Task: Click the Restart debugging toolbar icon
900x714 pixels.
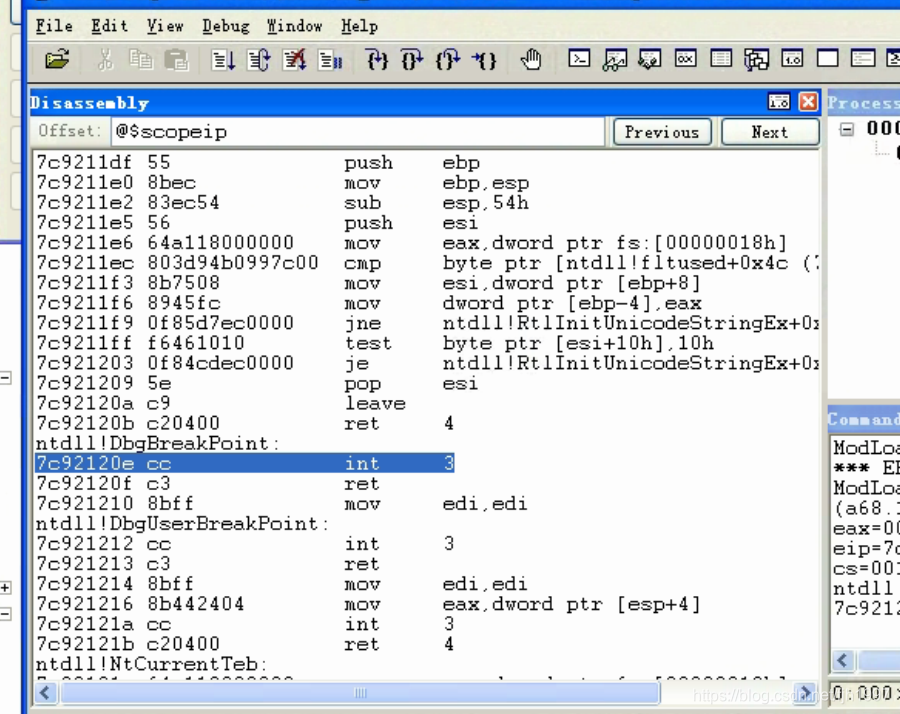Action: coord(259,60)
